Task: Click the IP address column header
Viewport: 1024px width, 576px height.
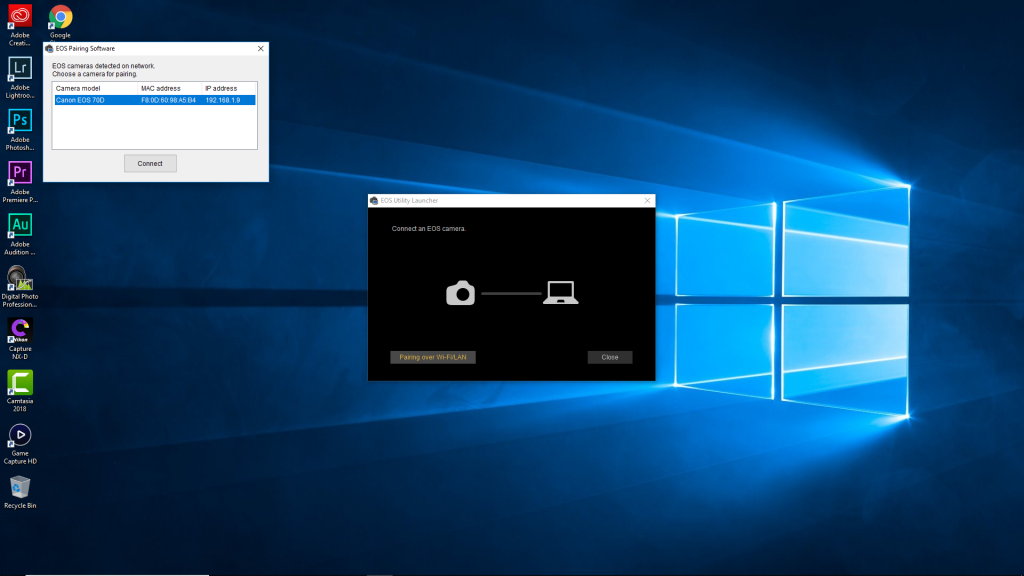Action: tap(228, 88)
